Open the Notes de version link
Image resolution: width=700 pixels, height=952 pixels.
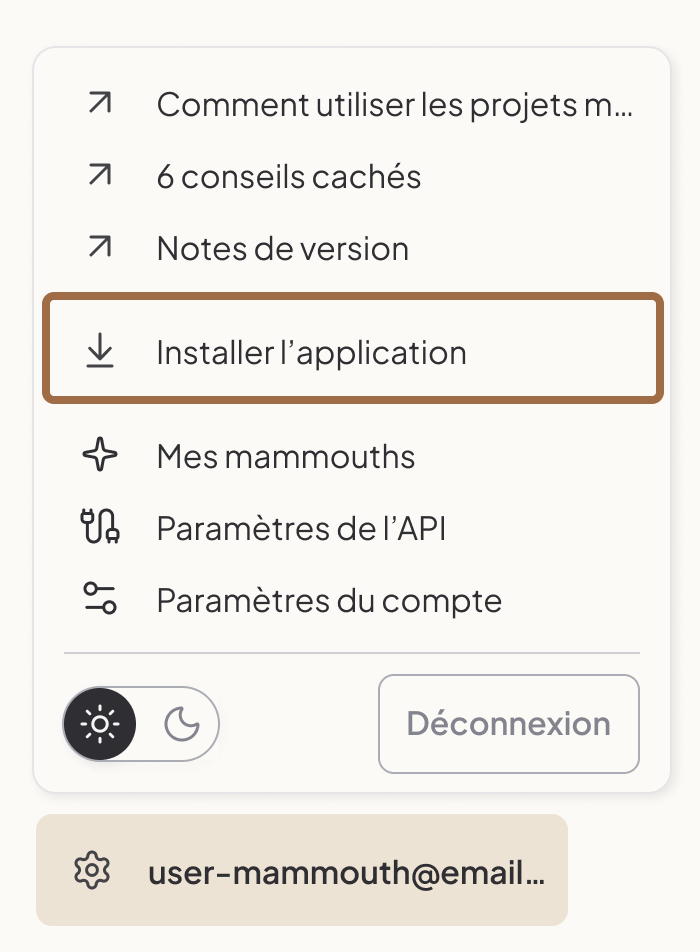click(x=283, y=247)
